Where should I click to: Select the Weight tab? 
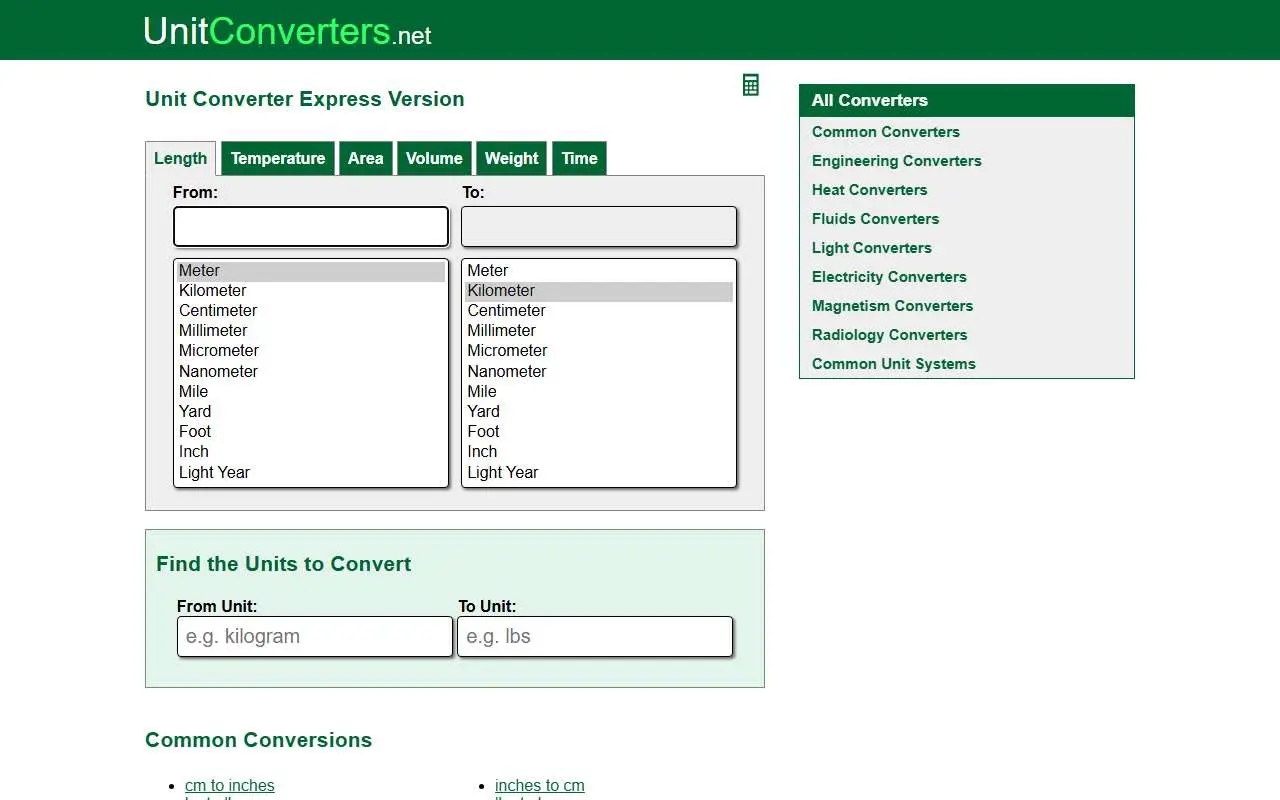512,158
